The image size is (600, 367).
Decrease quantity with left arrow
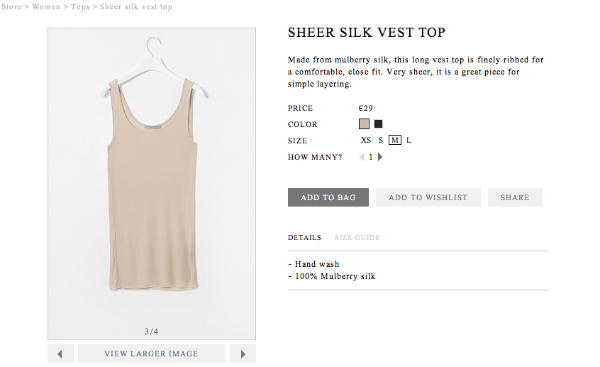tap(362, 157)
